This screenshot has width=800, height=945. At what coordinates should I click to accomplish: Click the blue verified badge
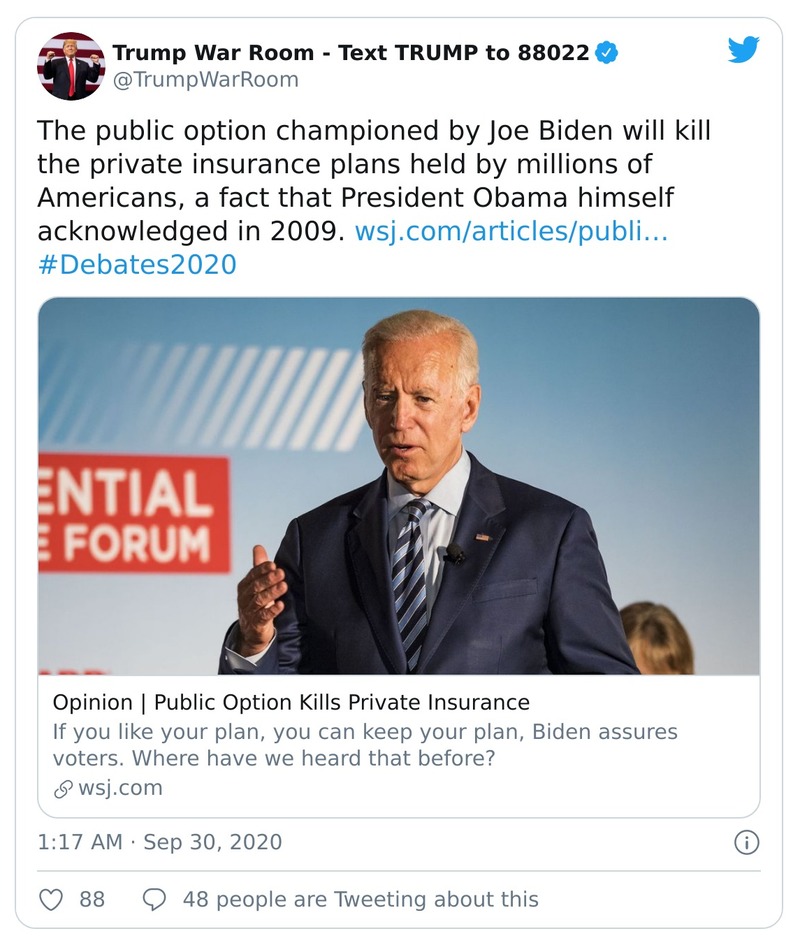[x=606, y=53]
